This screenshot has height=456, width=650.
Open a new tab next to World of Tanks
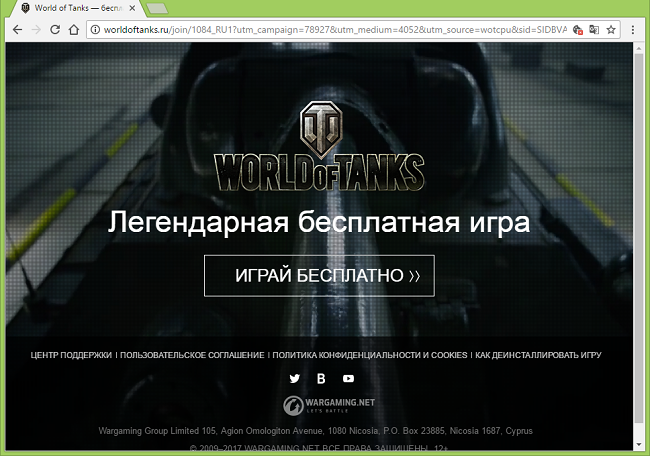tap(157, 8)
